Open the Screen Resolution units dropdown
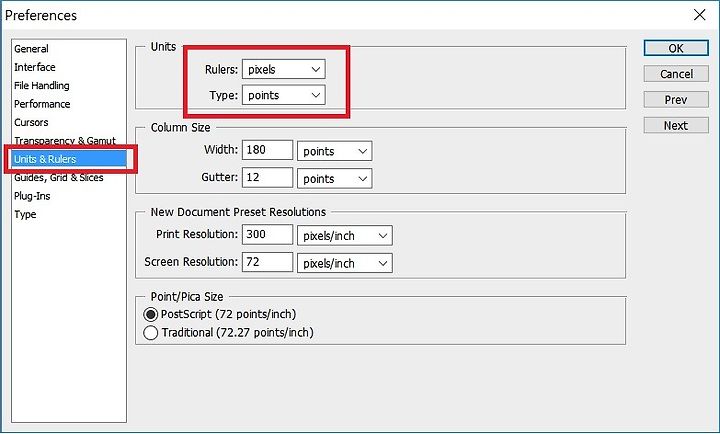The width and height of the screenshot is (720, 434). [345, 263]
